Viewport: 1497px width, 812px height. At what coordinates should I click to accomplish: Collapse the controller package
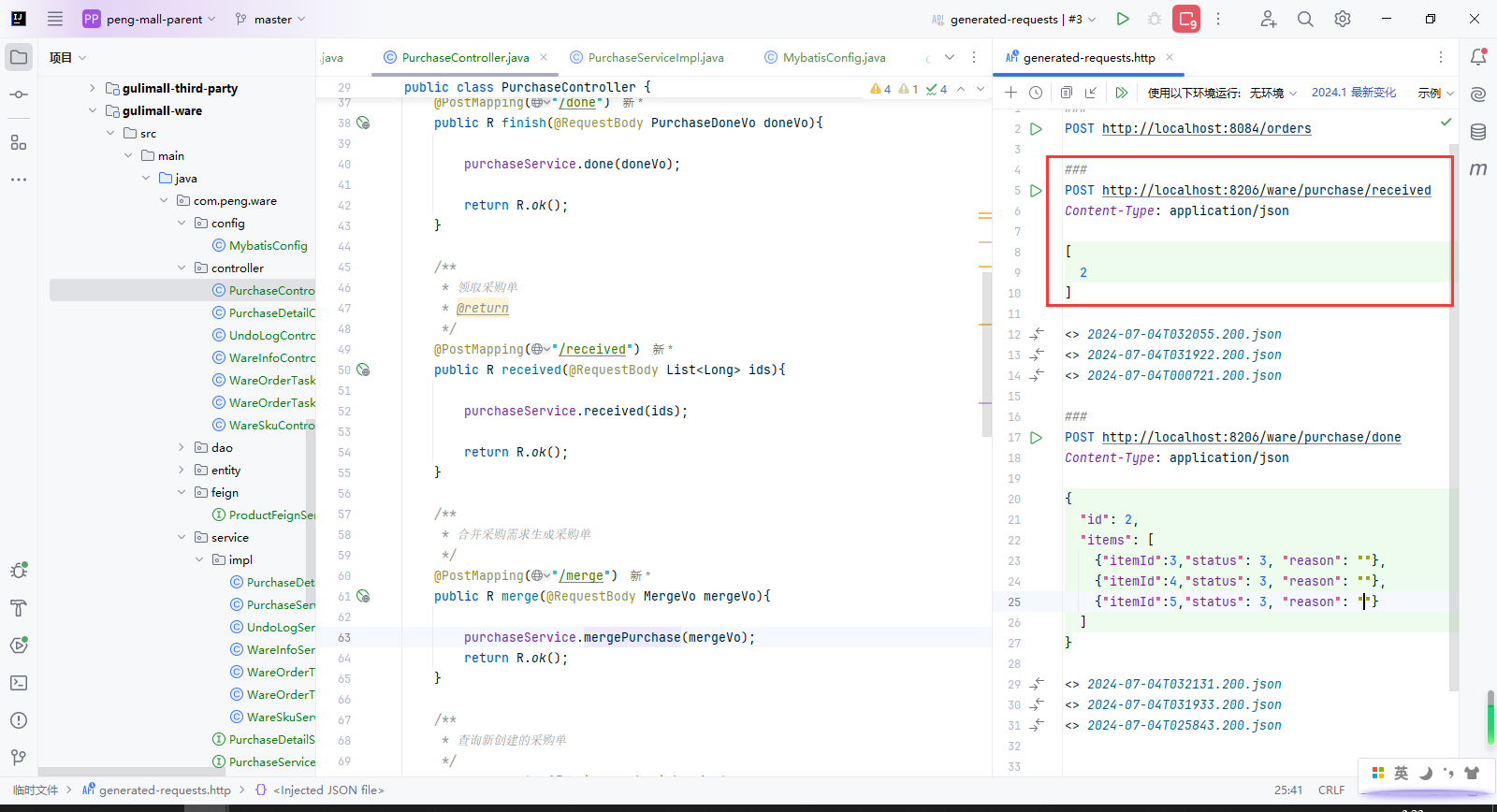point(182,268)
